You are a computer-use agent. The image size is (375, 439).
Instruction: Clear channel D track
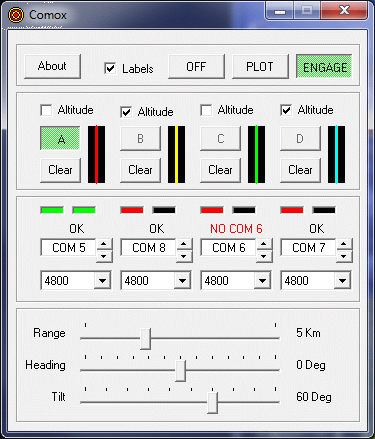point(300,170)
